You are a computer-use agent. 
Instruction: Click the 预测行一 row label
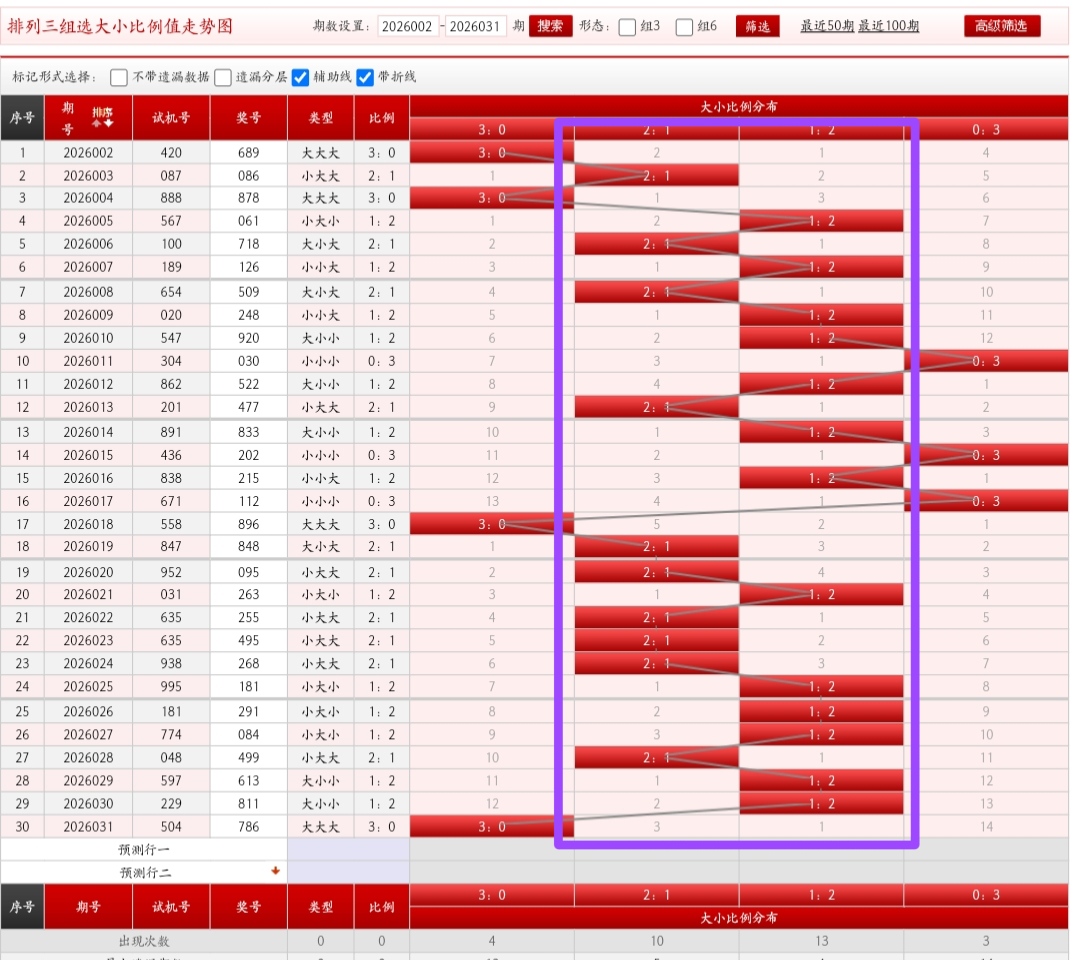(x=144, y=850)
